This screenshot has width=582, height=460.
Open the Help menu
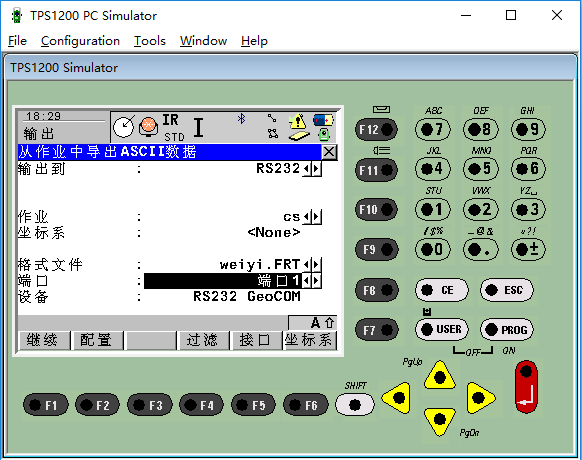254,41
